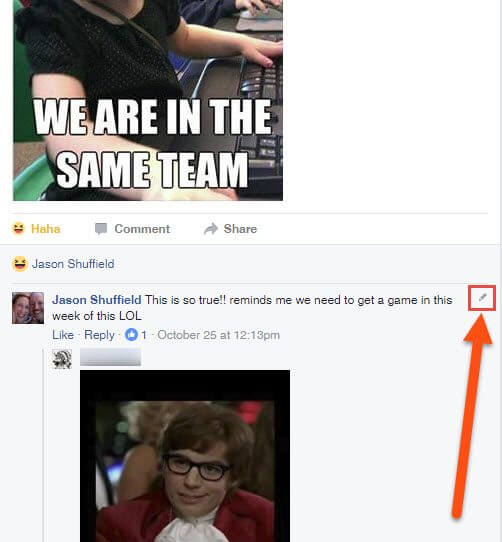Click the Haha reaction label
502x542 pixels.
pyautogui.click(x=46, y=229)
